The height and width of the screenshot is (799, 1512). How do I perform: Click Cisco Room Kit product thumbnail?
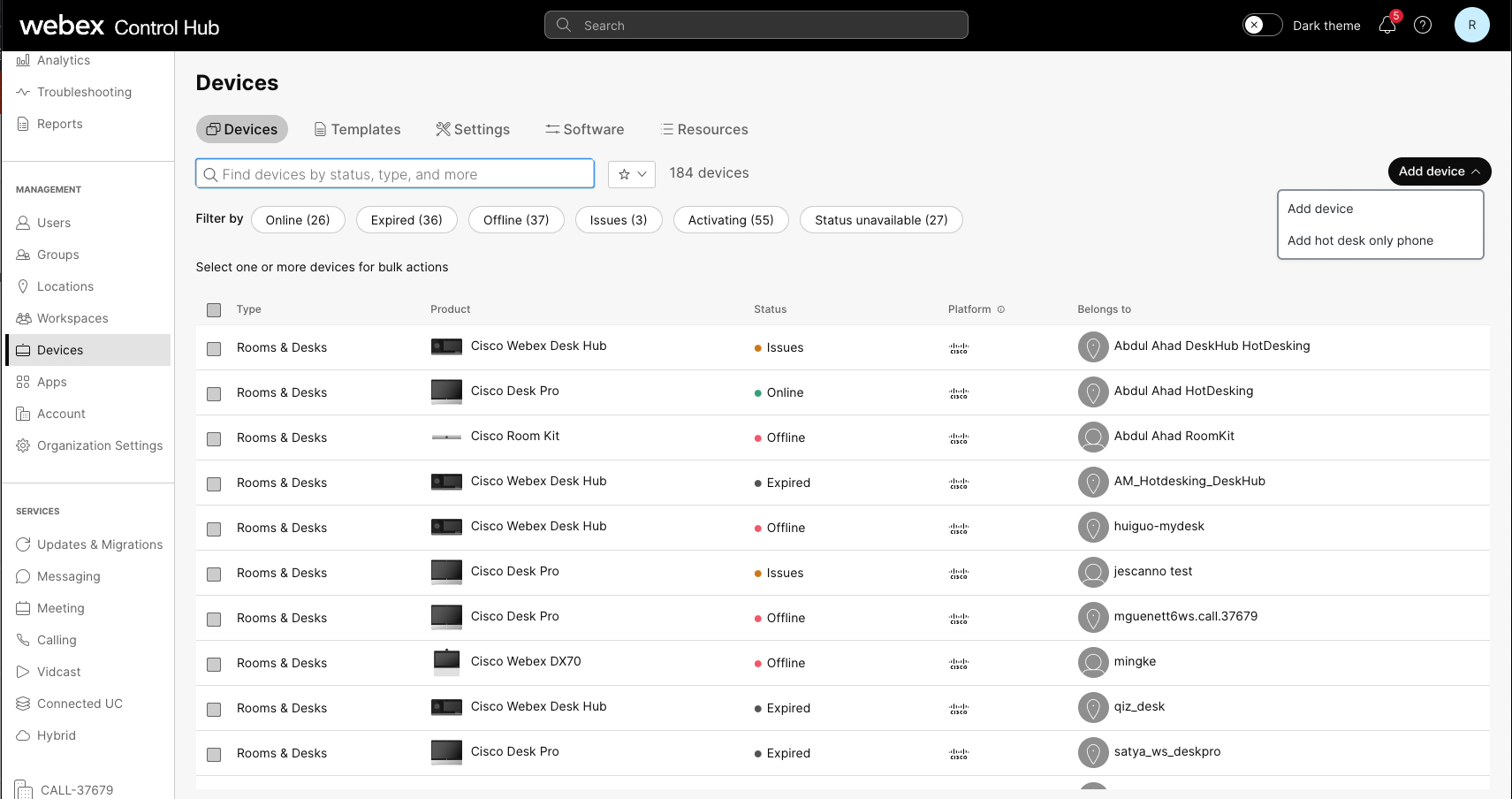point(446,437)
